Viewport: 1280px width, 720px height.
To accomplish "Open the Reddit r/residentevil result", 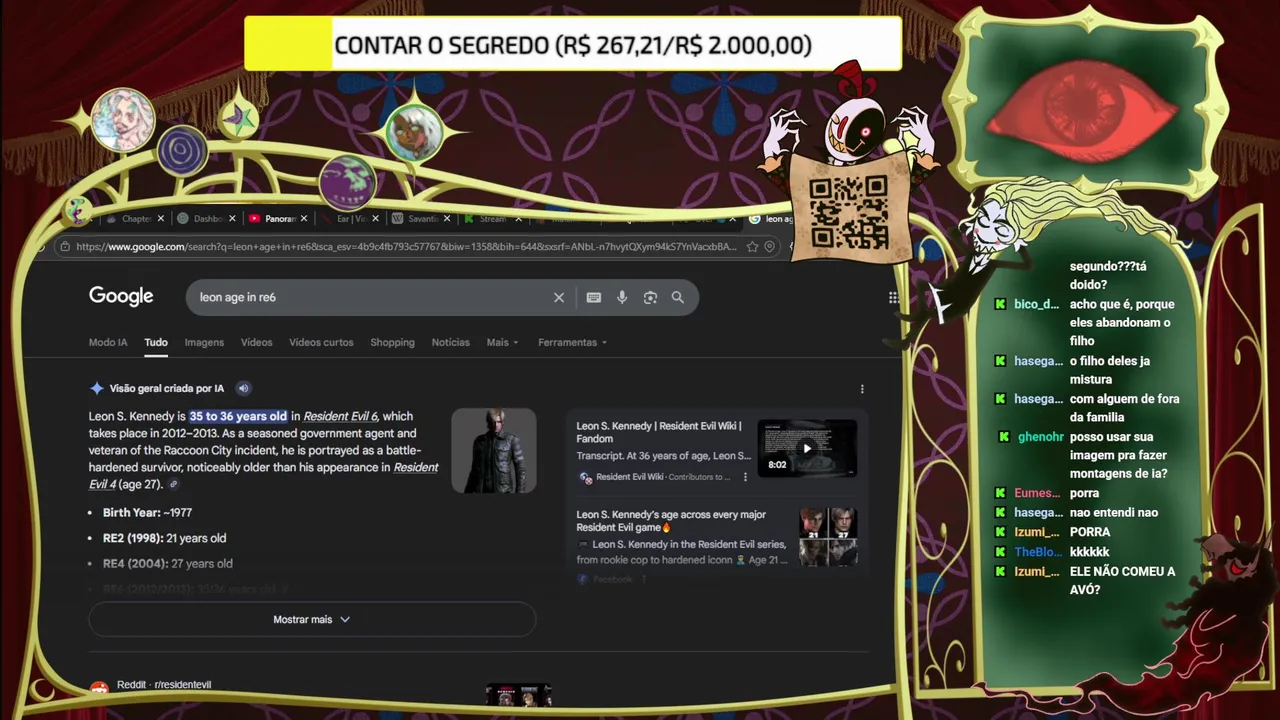I will 164,685.
